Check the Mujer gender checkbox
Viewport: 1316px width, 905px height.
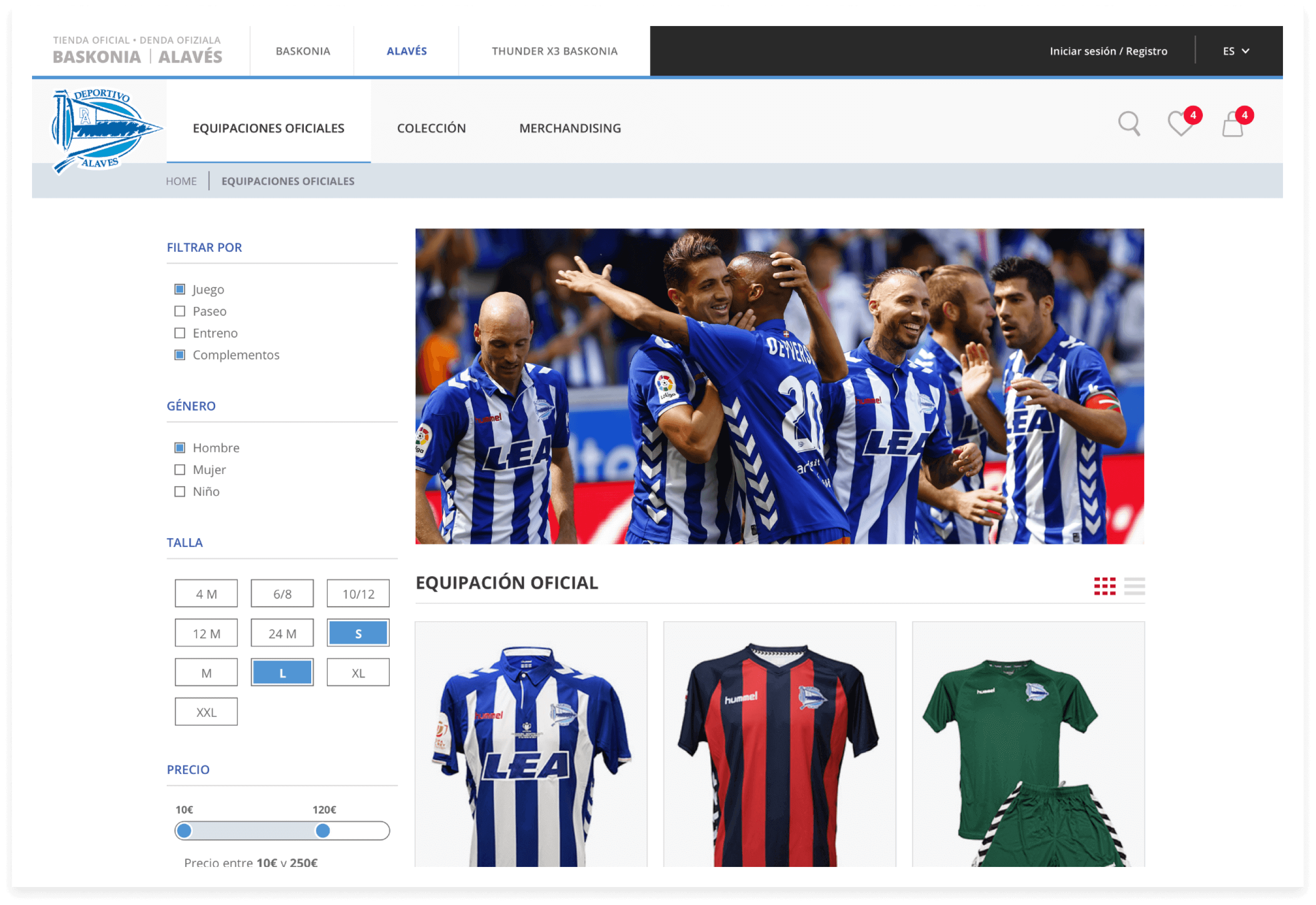pos(180,470)
